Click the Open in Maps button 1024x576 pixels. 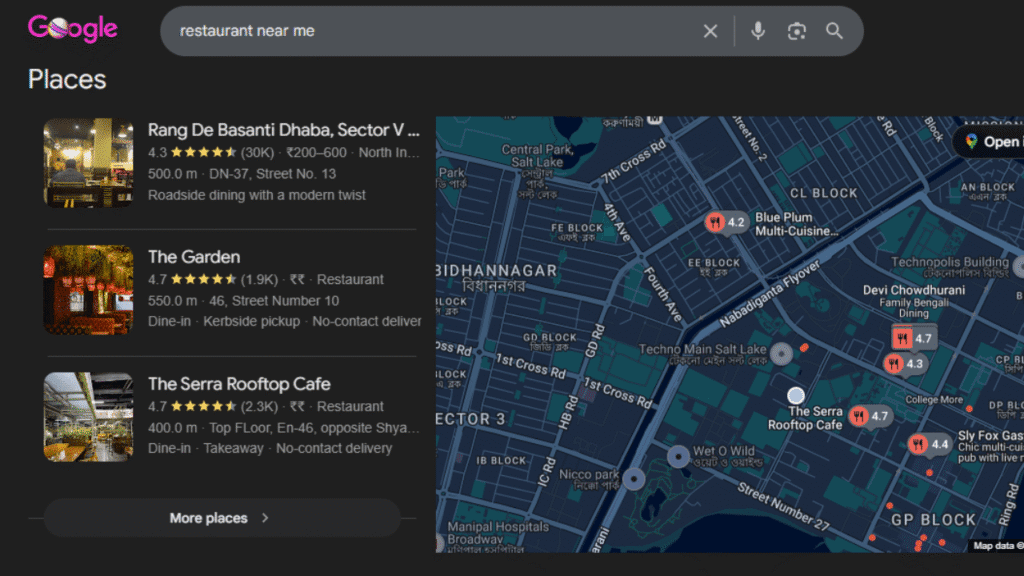990,142
